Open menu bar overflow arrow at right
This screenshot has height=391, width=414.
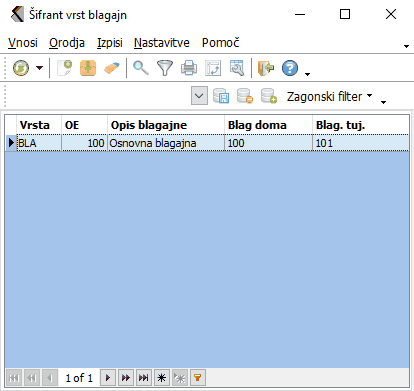pos(406,46)
